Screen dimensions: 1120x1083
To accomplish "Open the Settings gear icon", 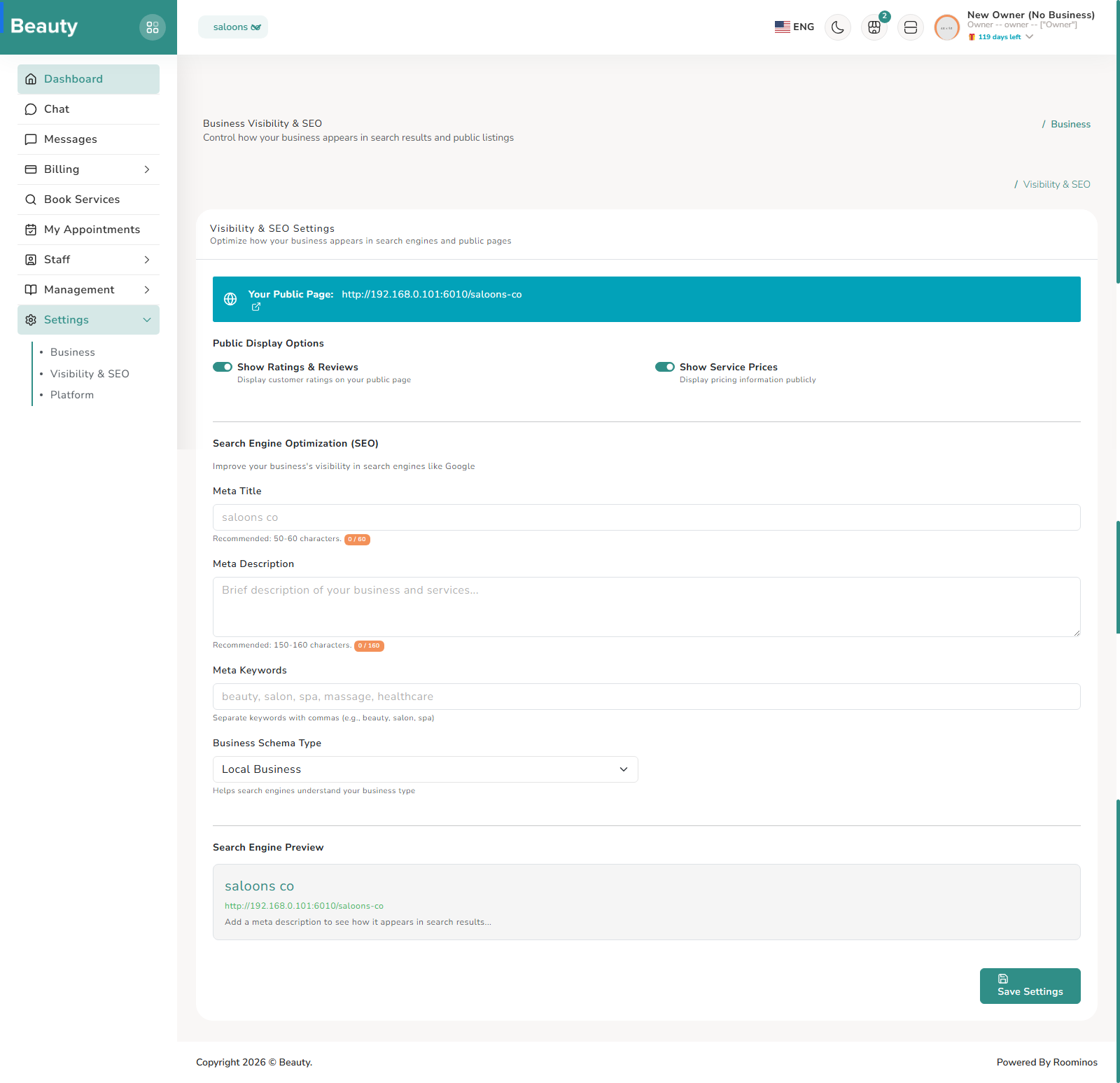I will (30, 320).
